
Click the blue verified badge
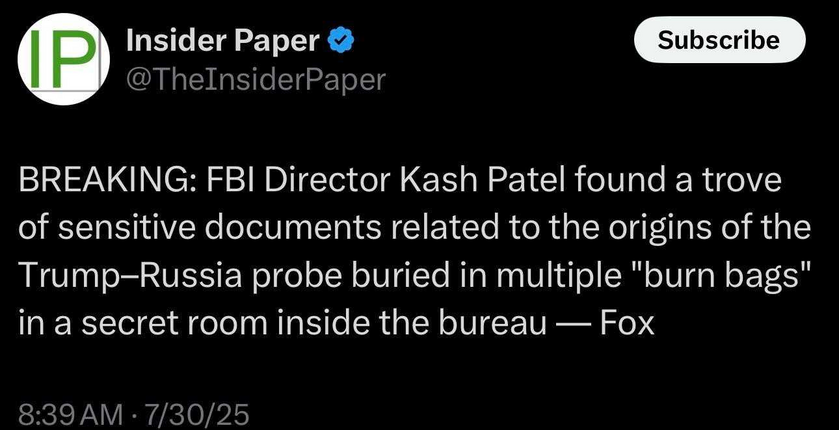point(340,41)
